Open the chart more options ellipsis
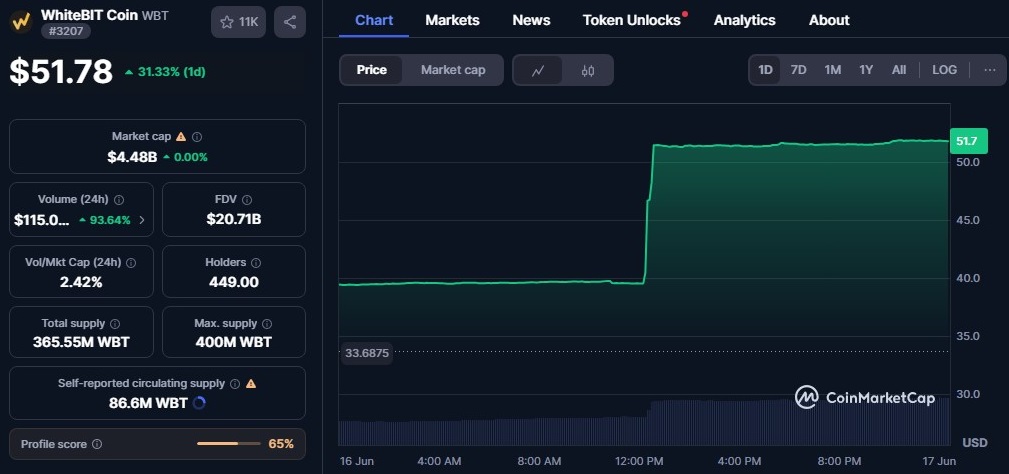1009x474 pixels. tap(990, 69)
